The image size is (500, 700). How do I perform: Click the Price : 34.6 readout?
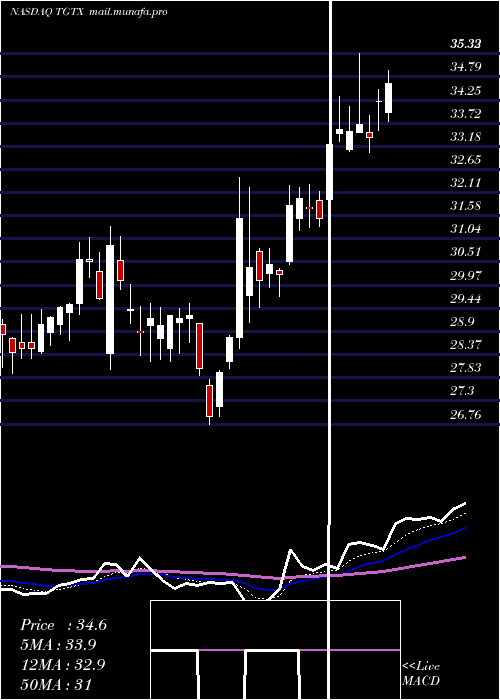(x=63, y=625)
